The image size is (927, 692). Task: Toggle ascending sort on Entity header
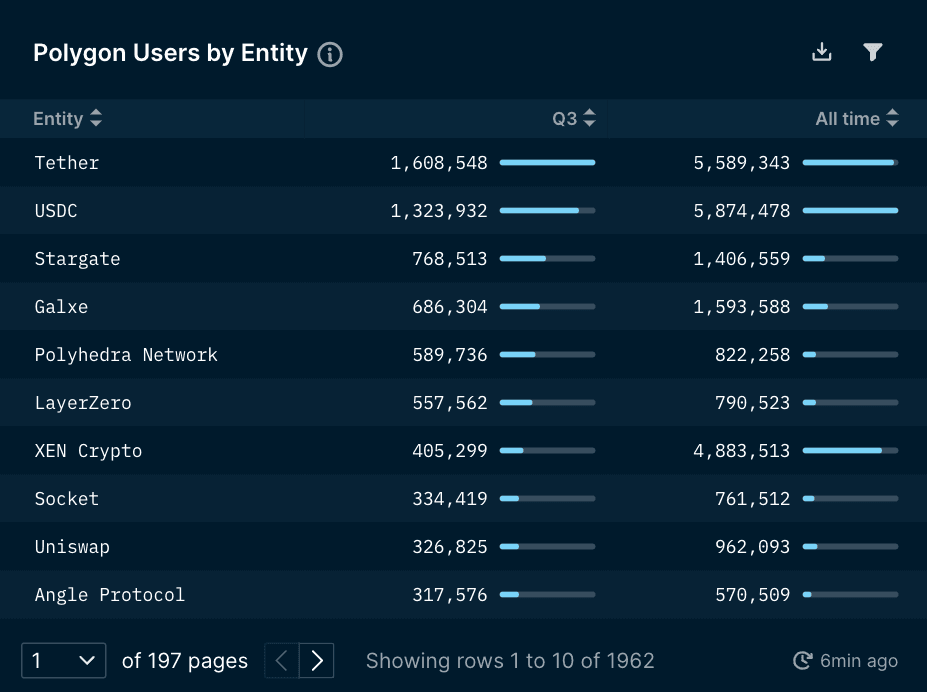pyautogui.click(x=95, y=118)
